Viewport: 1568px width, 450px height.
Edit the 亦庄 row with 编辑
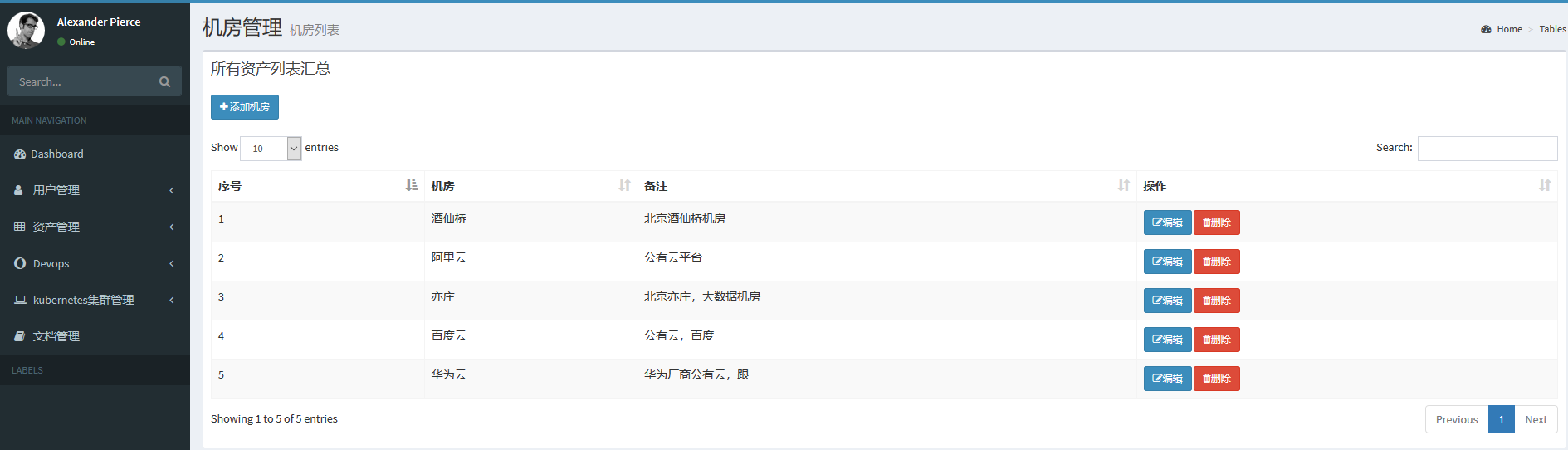tap(1167, 301)
